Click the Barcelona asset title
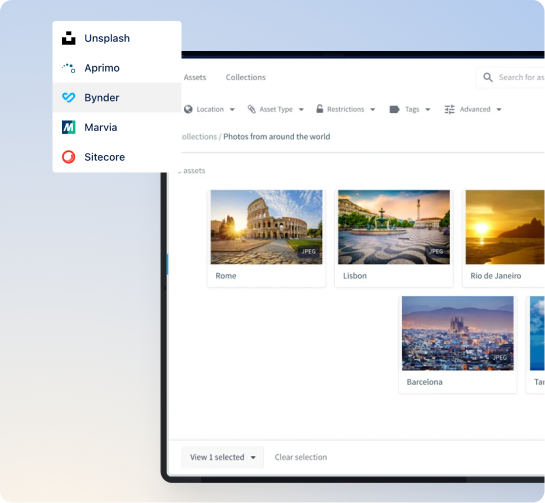This screenshot has height=503, width=545. click(x=424, y=382)
